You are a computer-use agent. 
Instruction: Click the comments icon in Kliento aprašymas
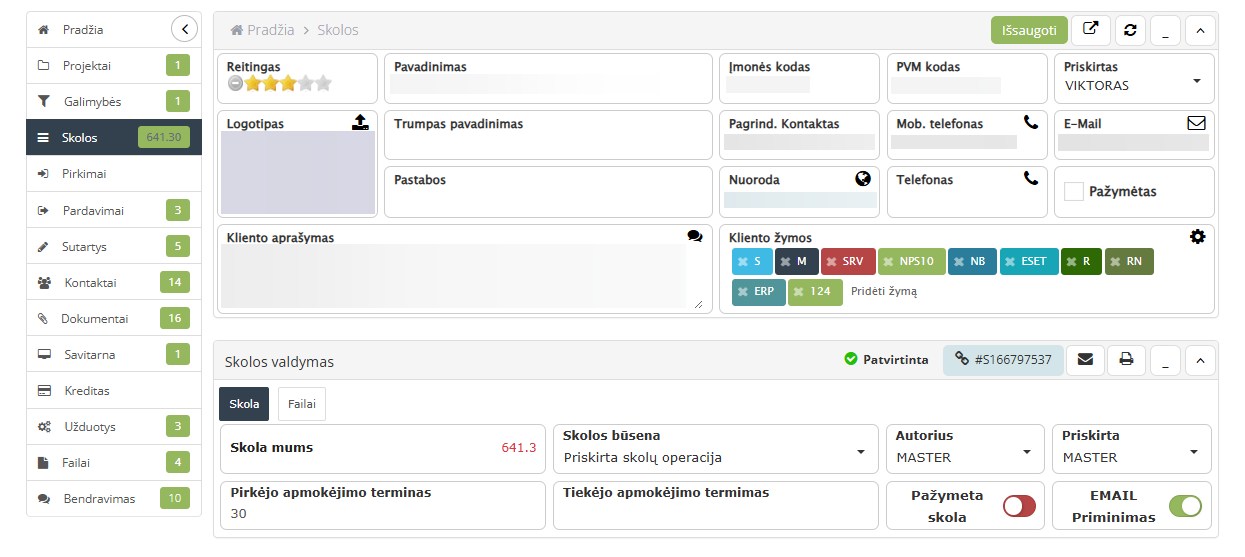(695, 237)
